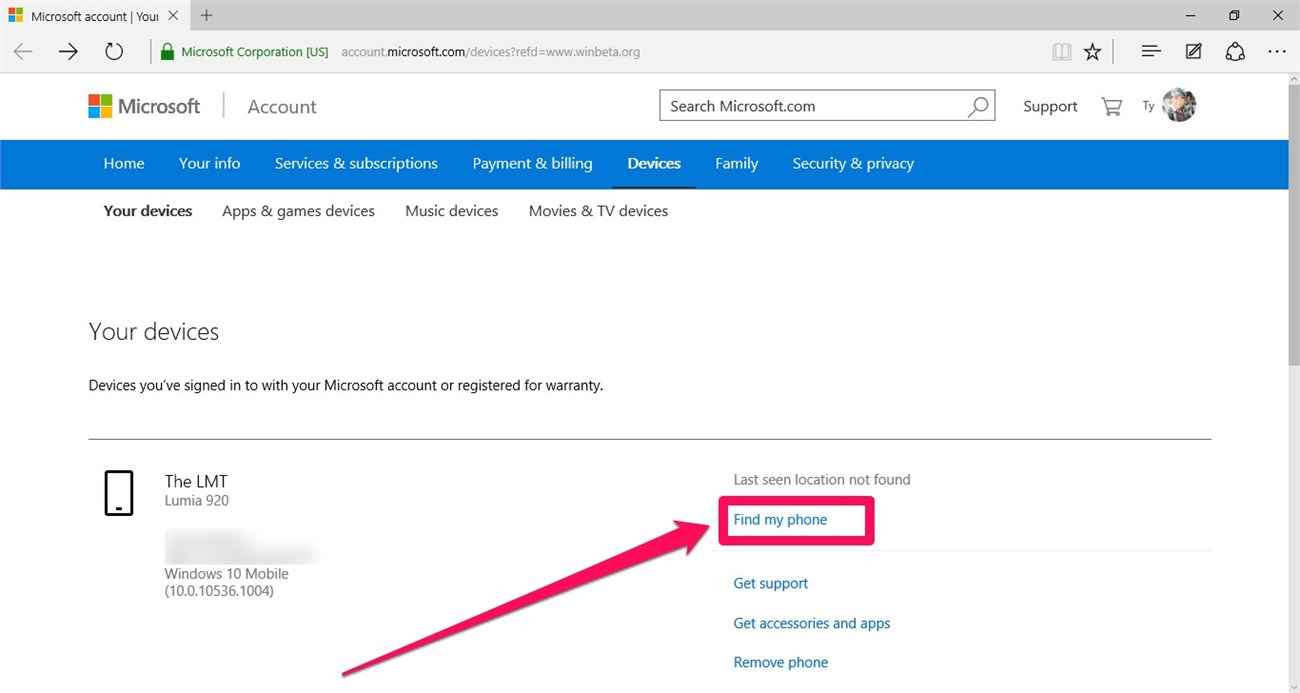Click the '(10.0.10536.1004)' version text

click(x=219, y=591)
